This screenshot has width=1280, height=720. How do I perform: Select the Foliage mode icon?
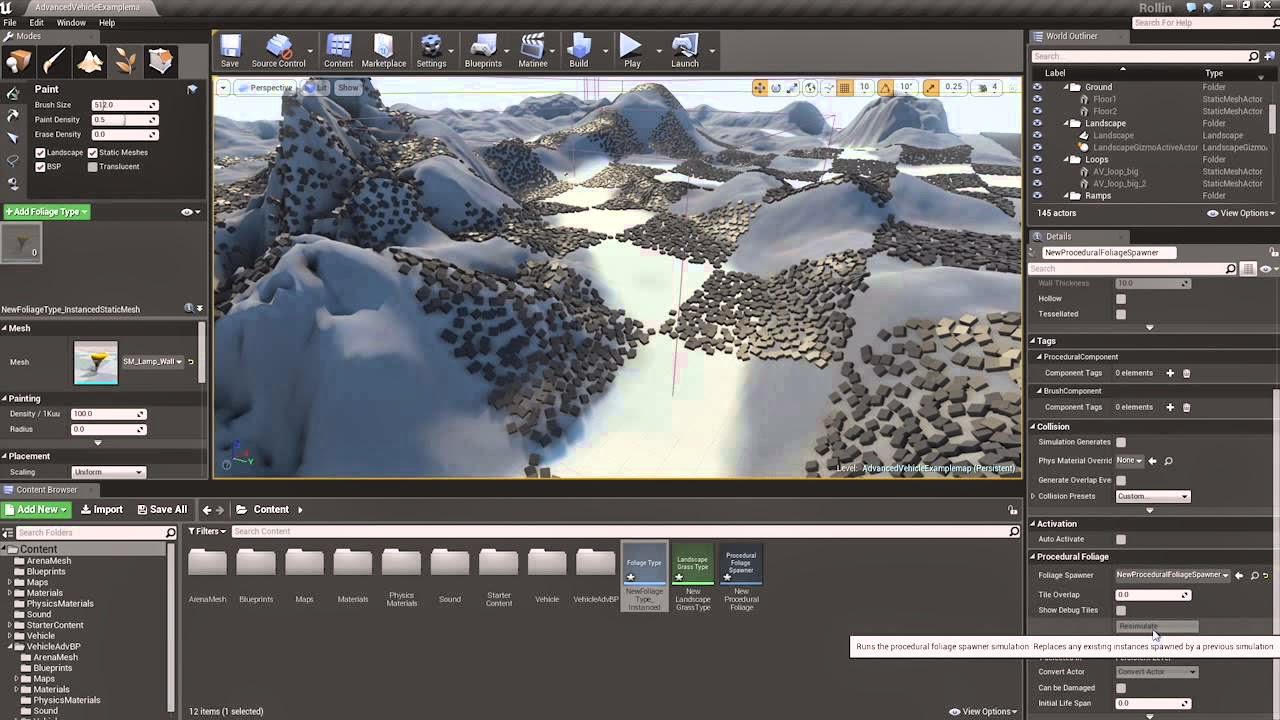[x=125, y=62]
